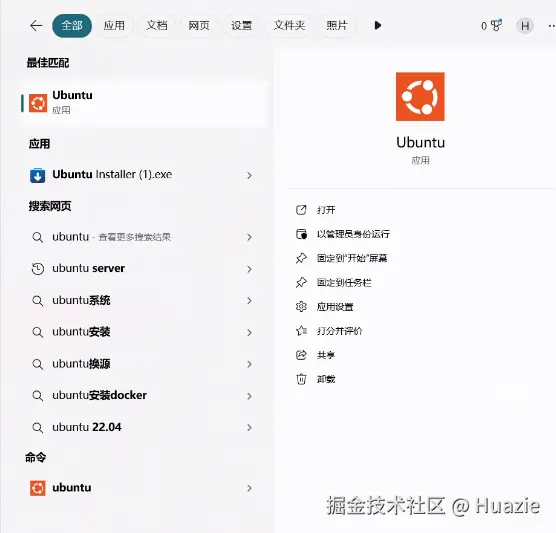The width and height of the screenshot is (556, 533).
Task: Click the trash icon beside 卸载
Action: coord(301,379)
